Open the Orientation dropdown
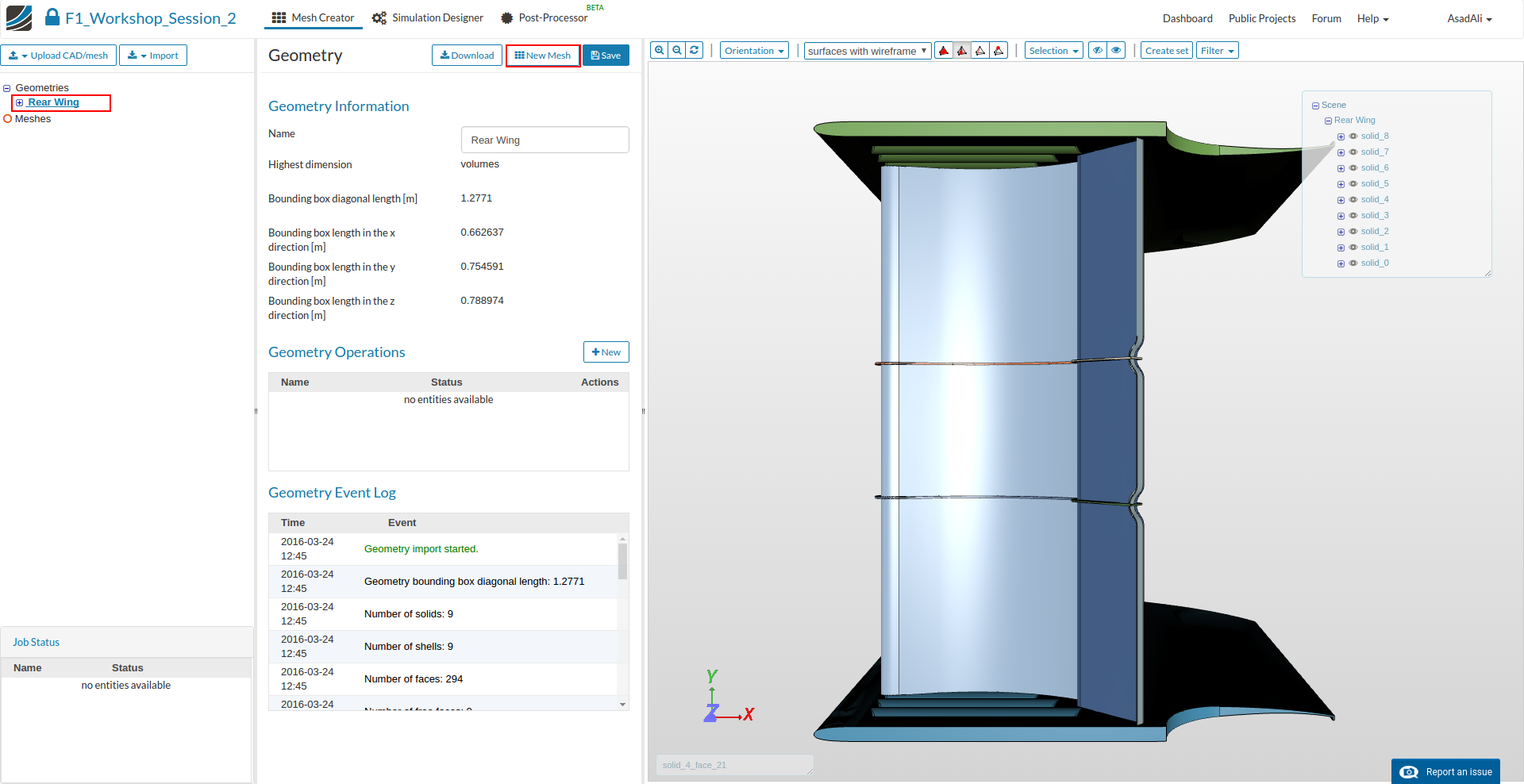Image resolution: width=1524 pixels, height=784 pixels. coord(754,51)
